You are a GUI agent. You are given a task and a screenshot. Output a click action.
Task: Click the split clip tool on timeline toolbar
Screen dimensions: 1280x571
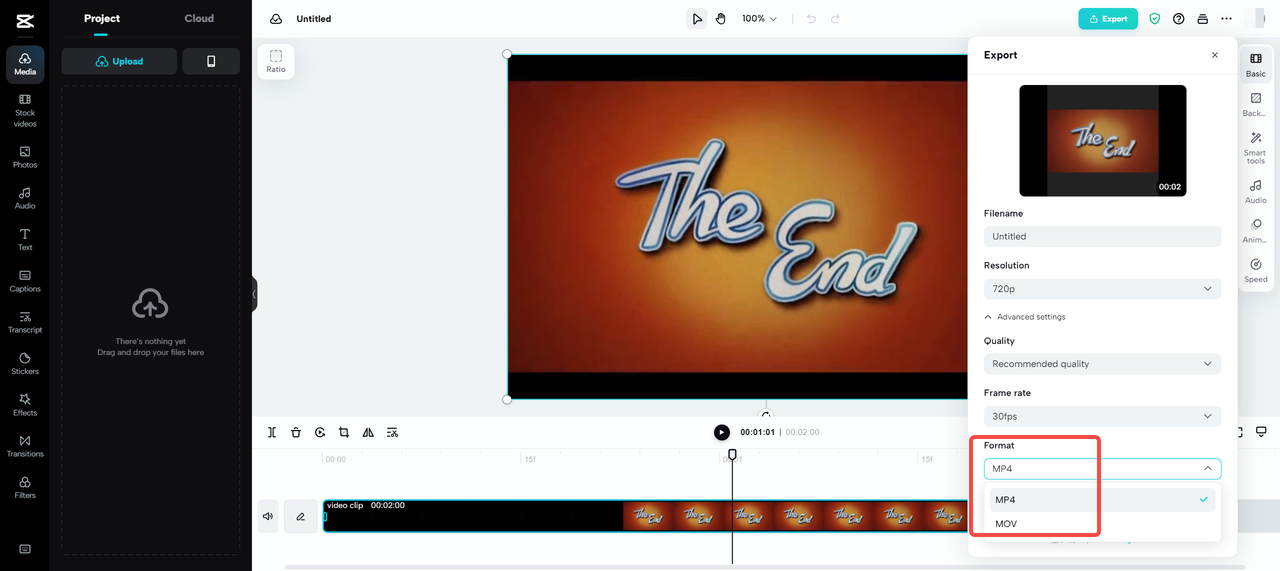[272, 432]
